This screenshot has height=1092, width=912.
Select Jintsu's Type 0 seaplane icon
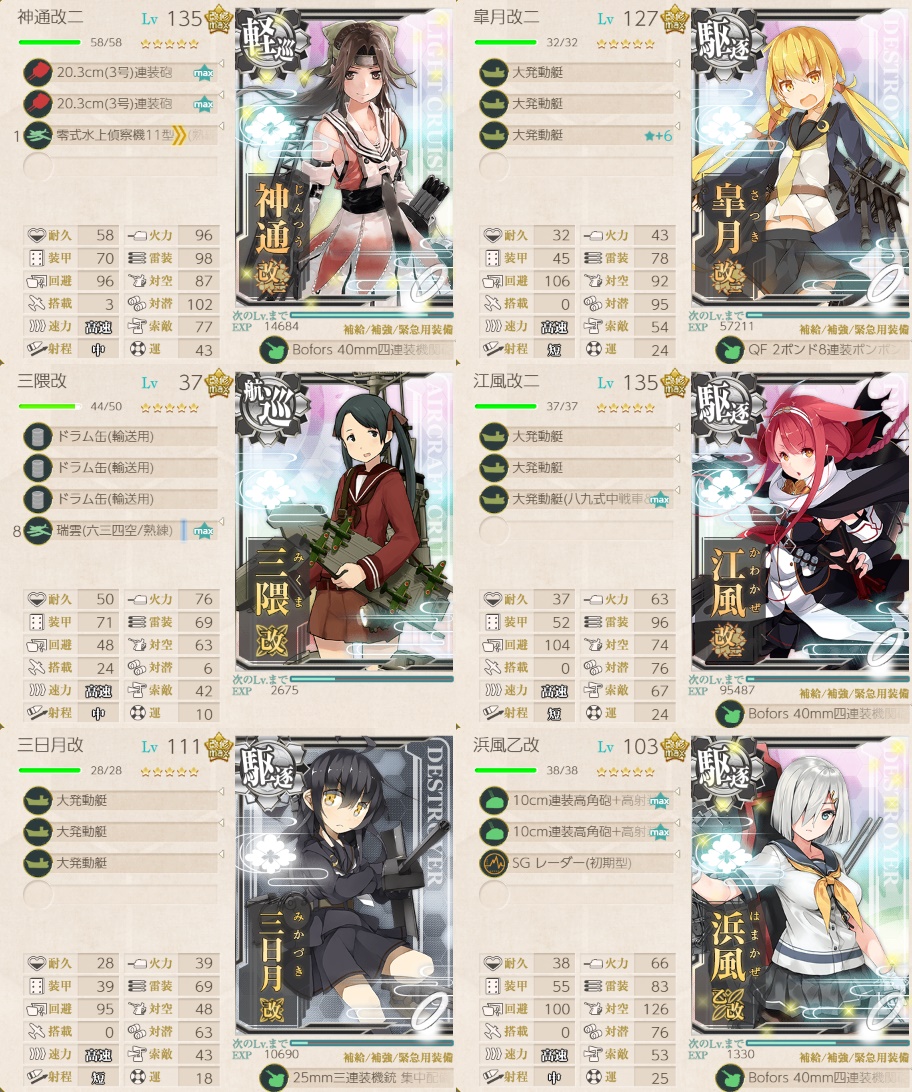pyautogui.click(x=38, y=135)
